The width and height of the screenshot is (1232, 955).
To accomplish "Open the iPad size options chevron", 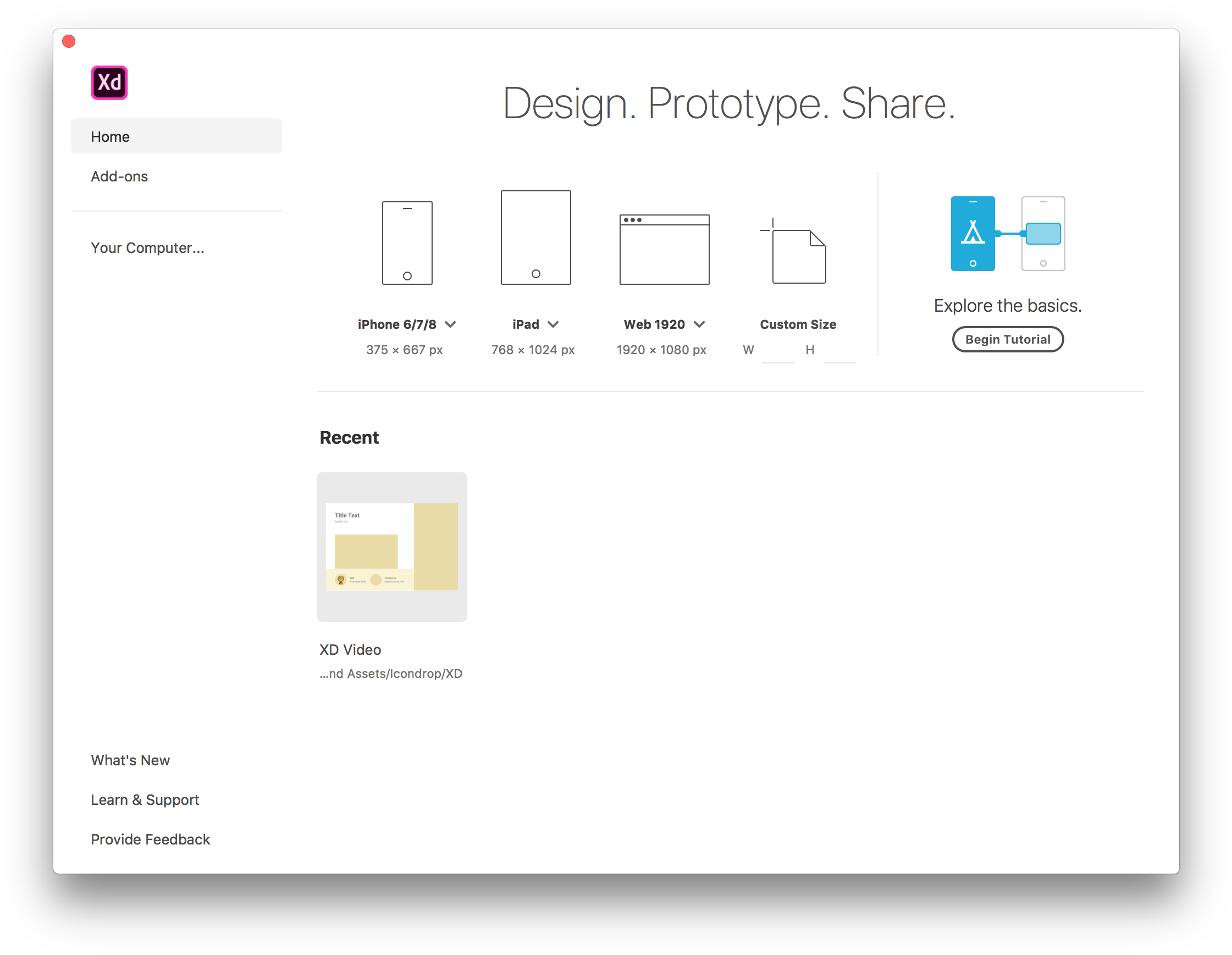I will click(x=553, y=324).
